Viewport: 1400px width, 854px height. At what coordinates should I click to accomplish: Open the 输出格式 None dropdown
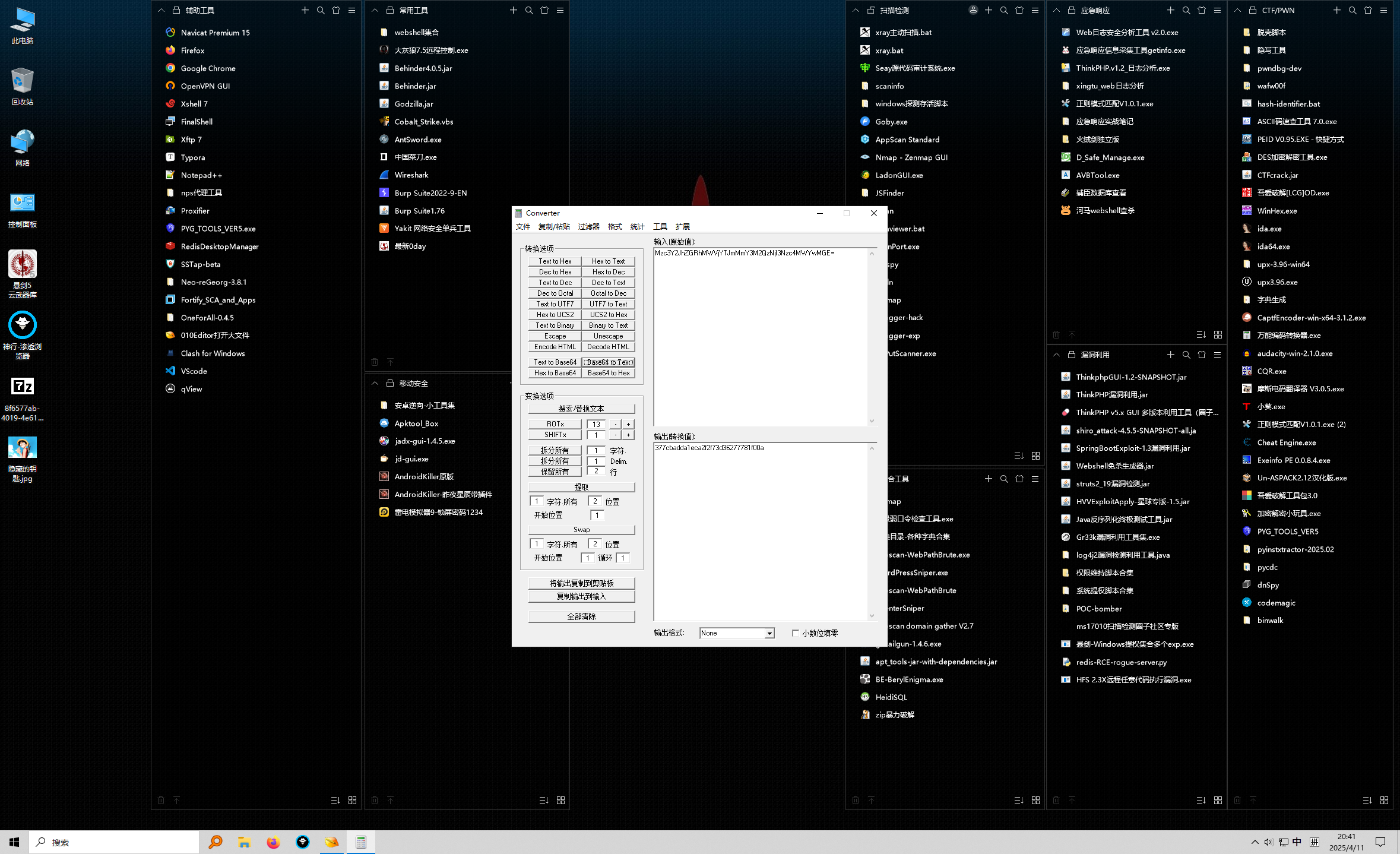769,633
